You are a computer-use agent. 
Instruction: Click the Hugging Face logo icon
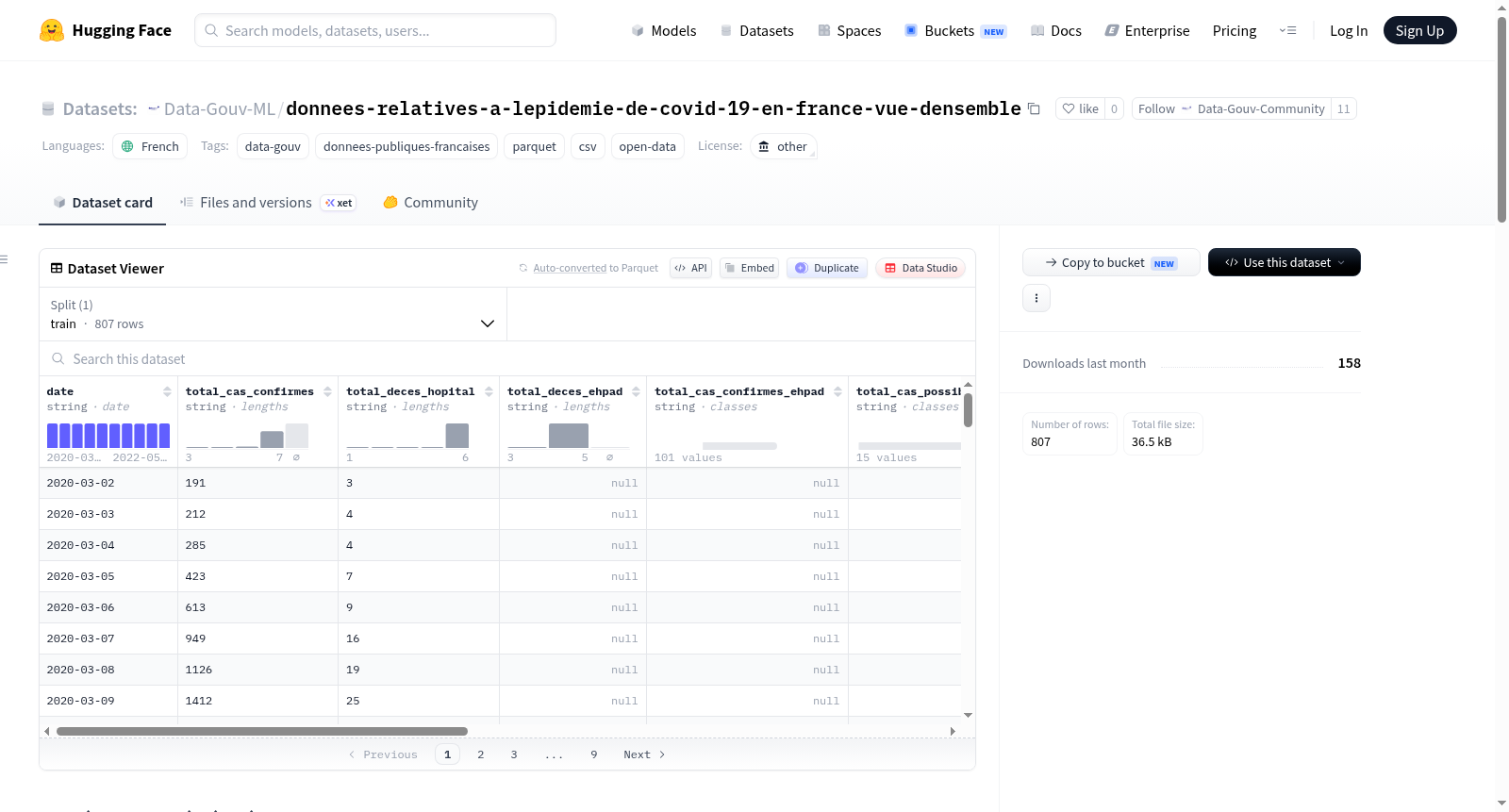tap(52, 30)
